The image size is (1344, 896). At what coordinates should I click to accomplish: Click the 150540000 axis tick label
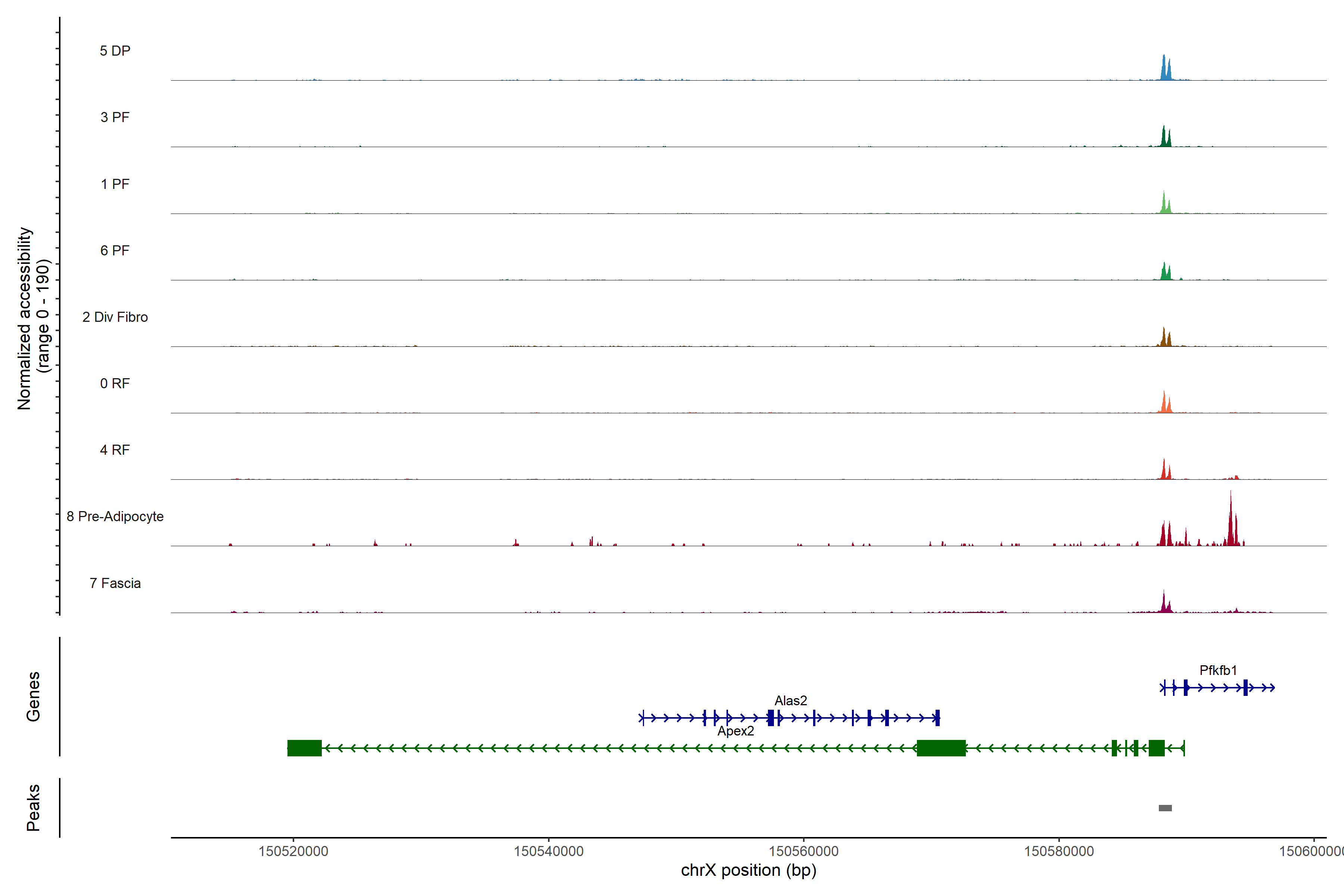point(548,852)
